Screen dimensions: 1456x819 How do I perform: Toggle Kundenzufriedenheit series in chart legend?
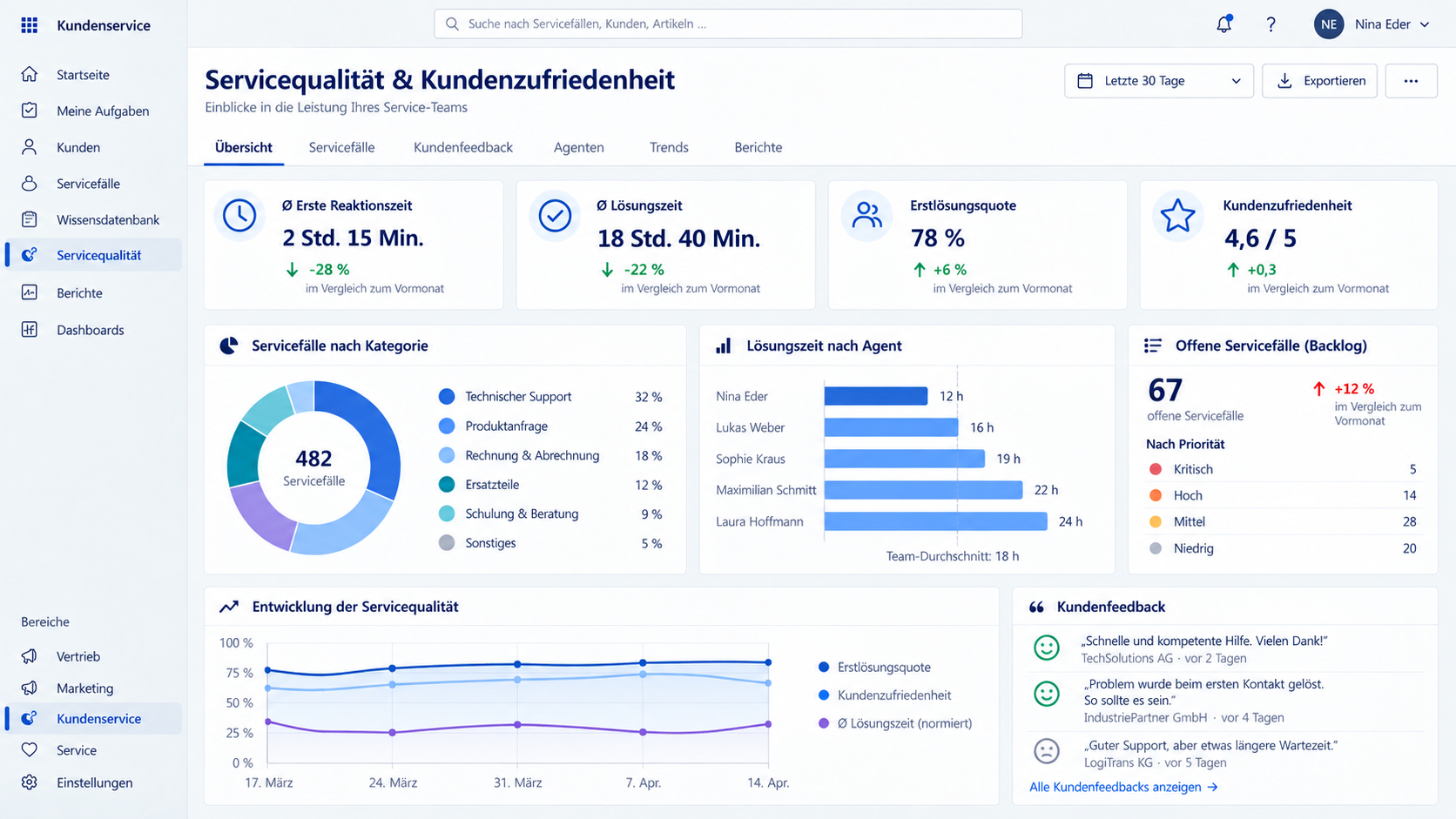(x=885, y=695)
